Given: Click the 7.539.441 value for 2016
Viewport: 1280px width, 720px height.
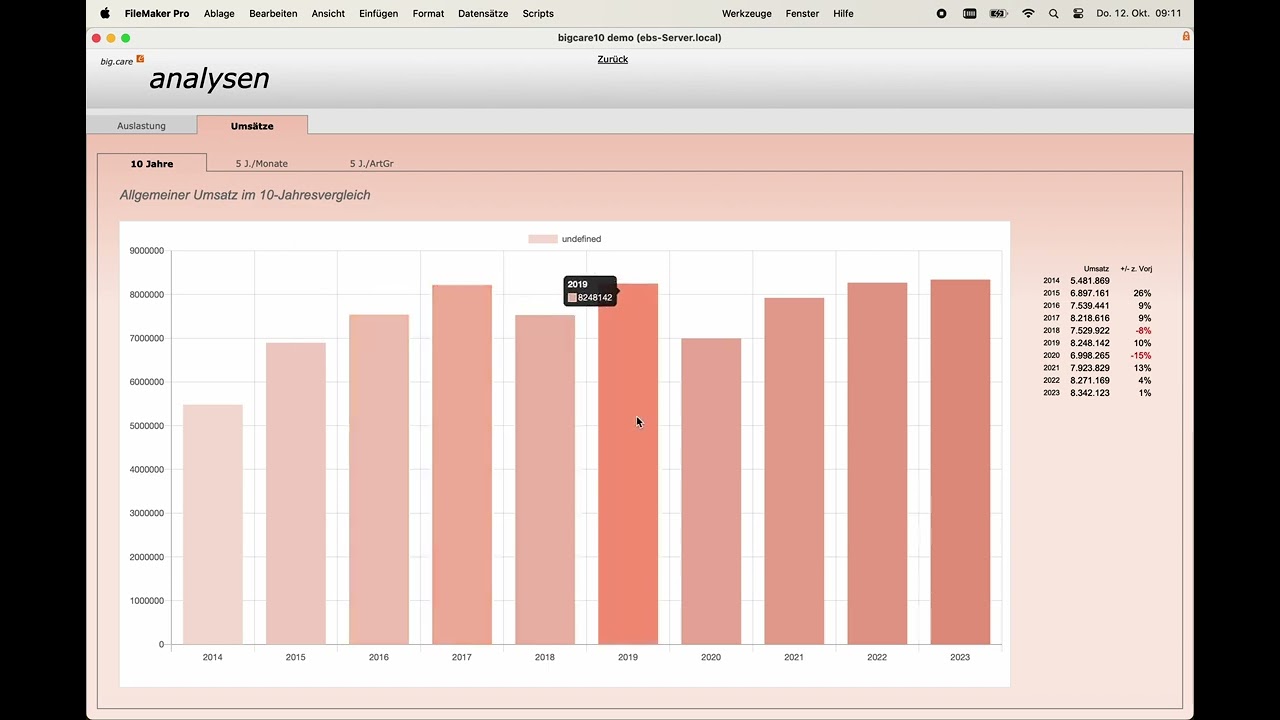Looking at the screenshot, I should coord(1090,306).
